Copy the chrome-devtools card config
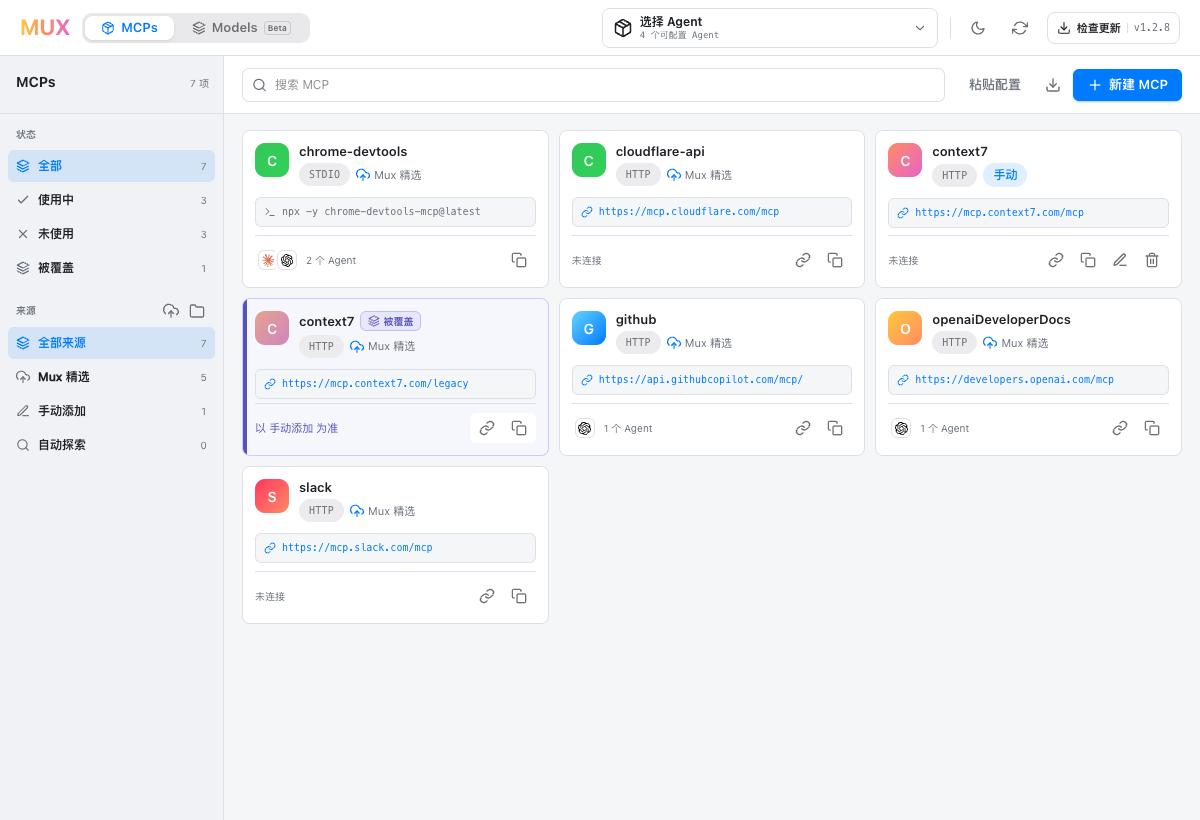Image resolution: width=1200 pixels, height=820 pixels. [x=519, y=260]
